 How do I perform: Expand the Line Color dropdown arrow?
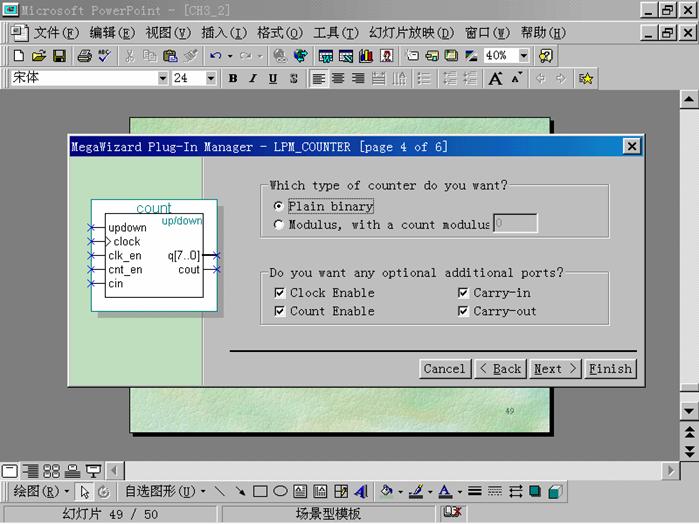[430, 492]
